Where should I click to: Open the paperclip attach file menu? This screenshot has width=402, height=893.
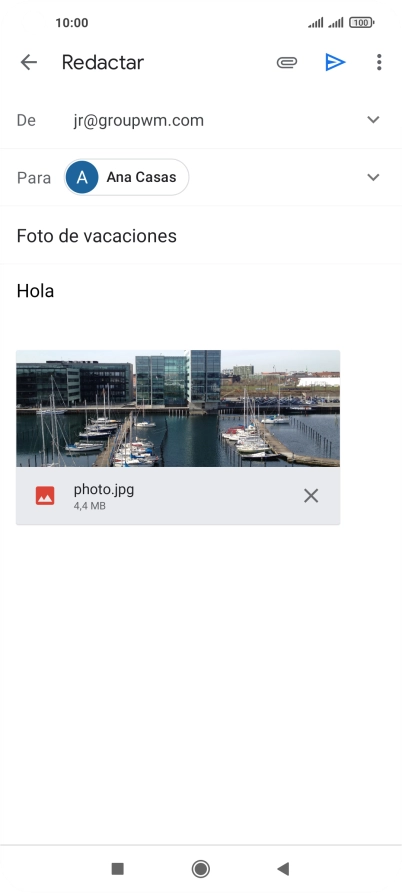pos(287,62)
